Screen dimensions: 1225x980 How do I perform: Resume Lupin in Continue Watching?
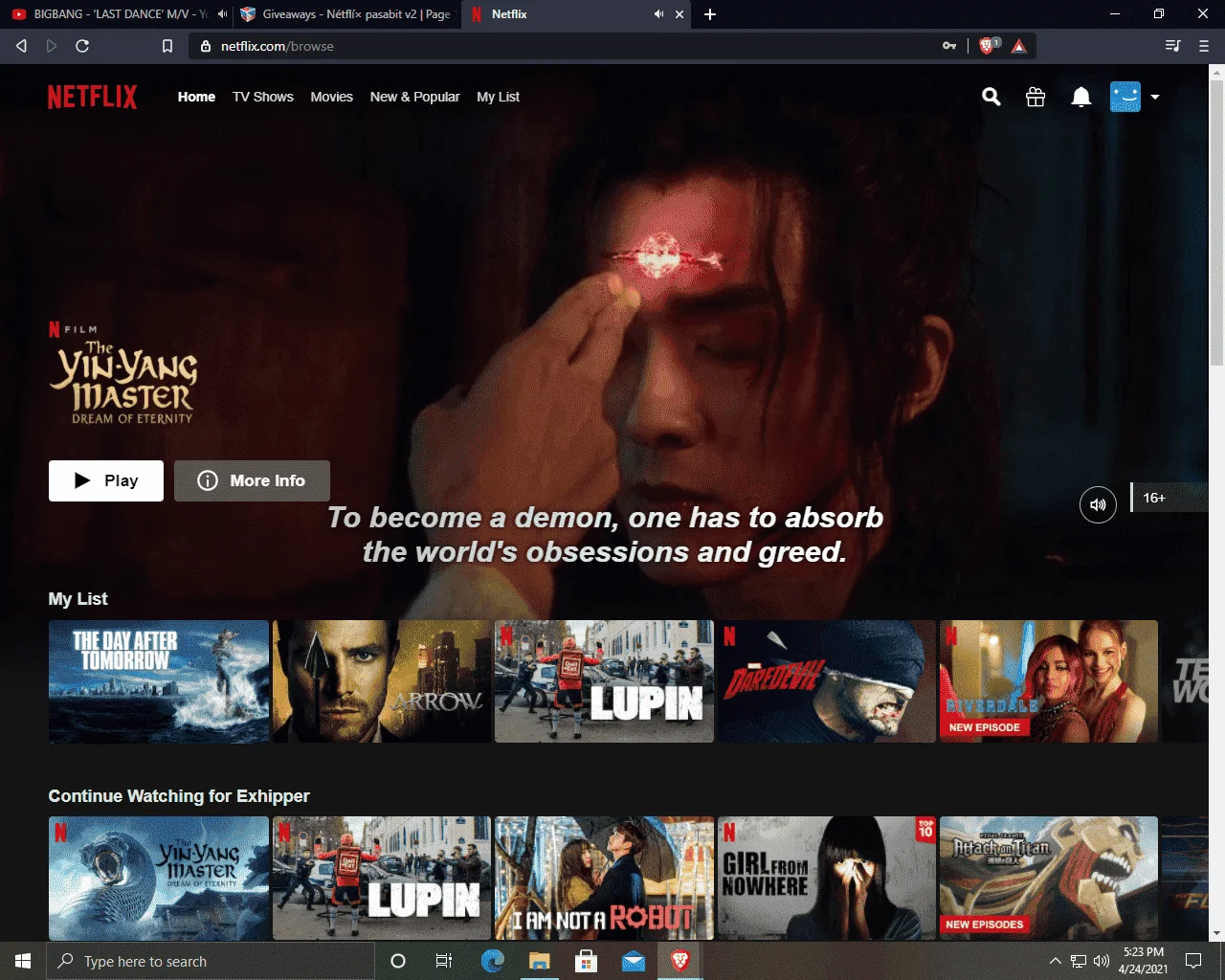click(382, 878)
